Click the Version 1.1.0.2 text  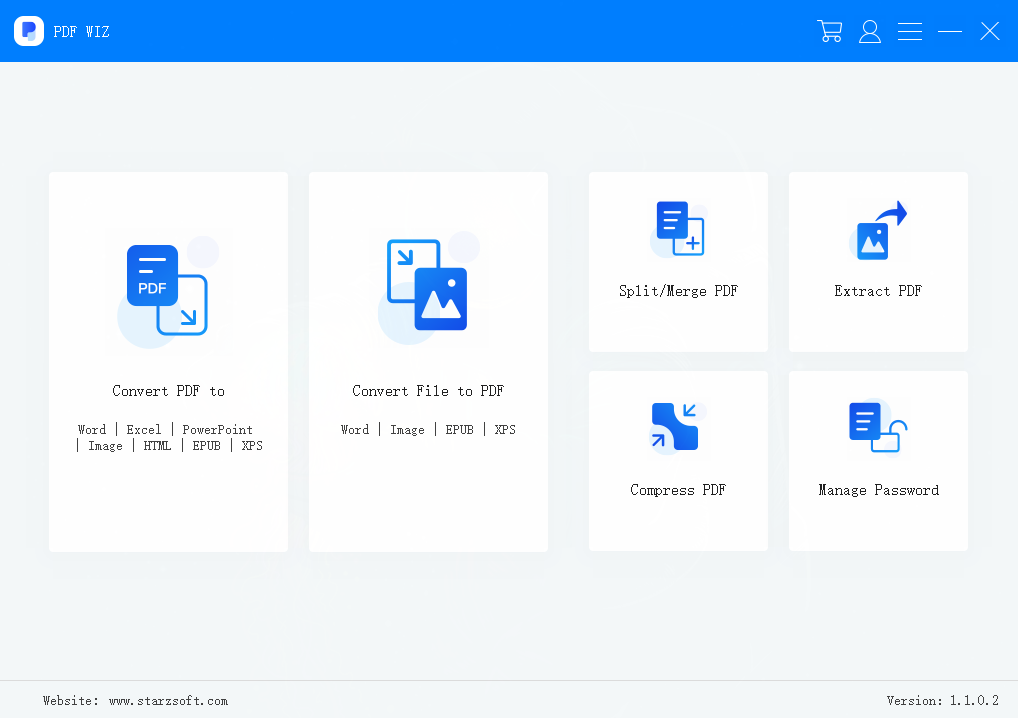click(942, 701)
